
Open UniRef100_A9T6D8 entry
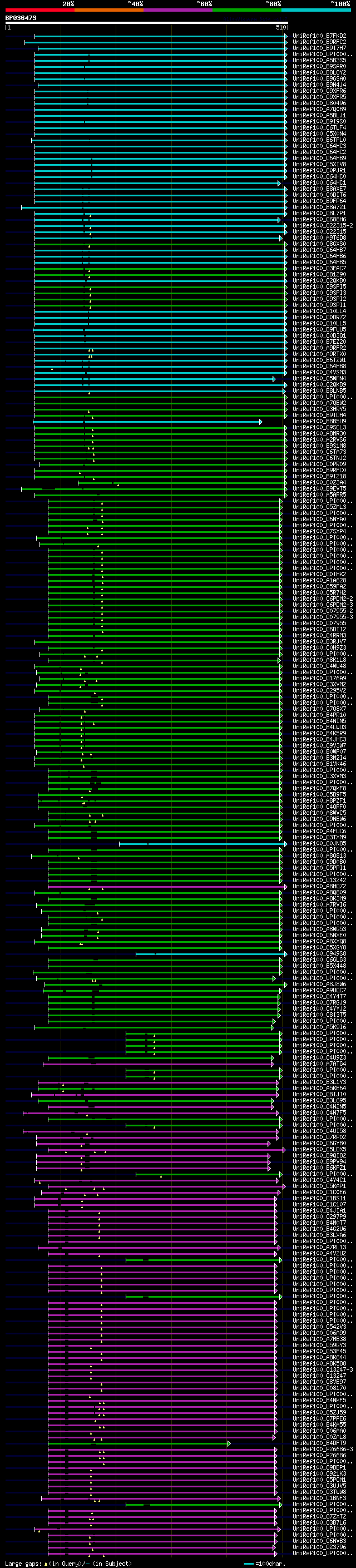(319, 238)
